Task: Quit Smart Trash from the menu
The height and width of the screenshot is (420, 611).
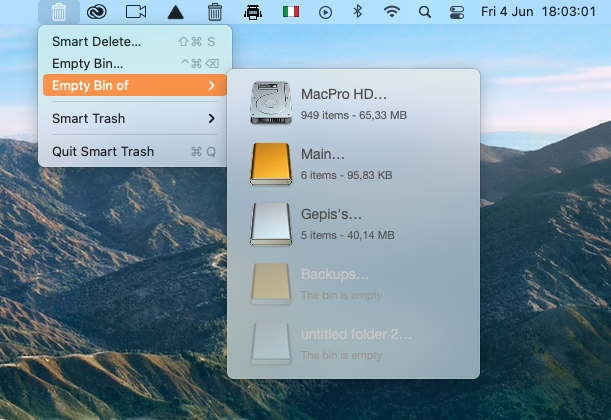Action: pos(103,152)
